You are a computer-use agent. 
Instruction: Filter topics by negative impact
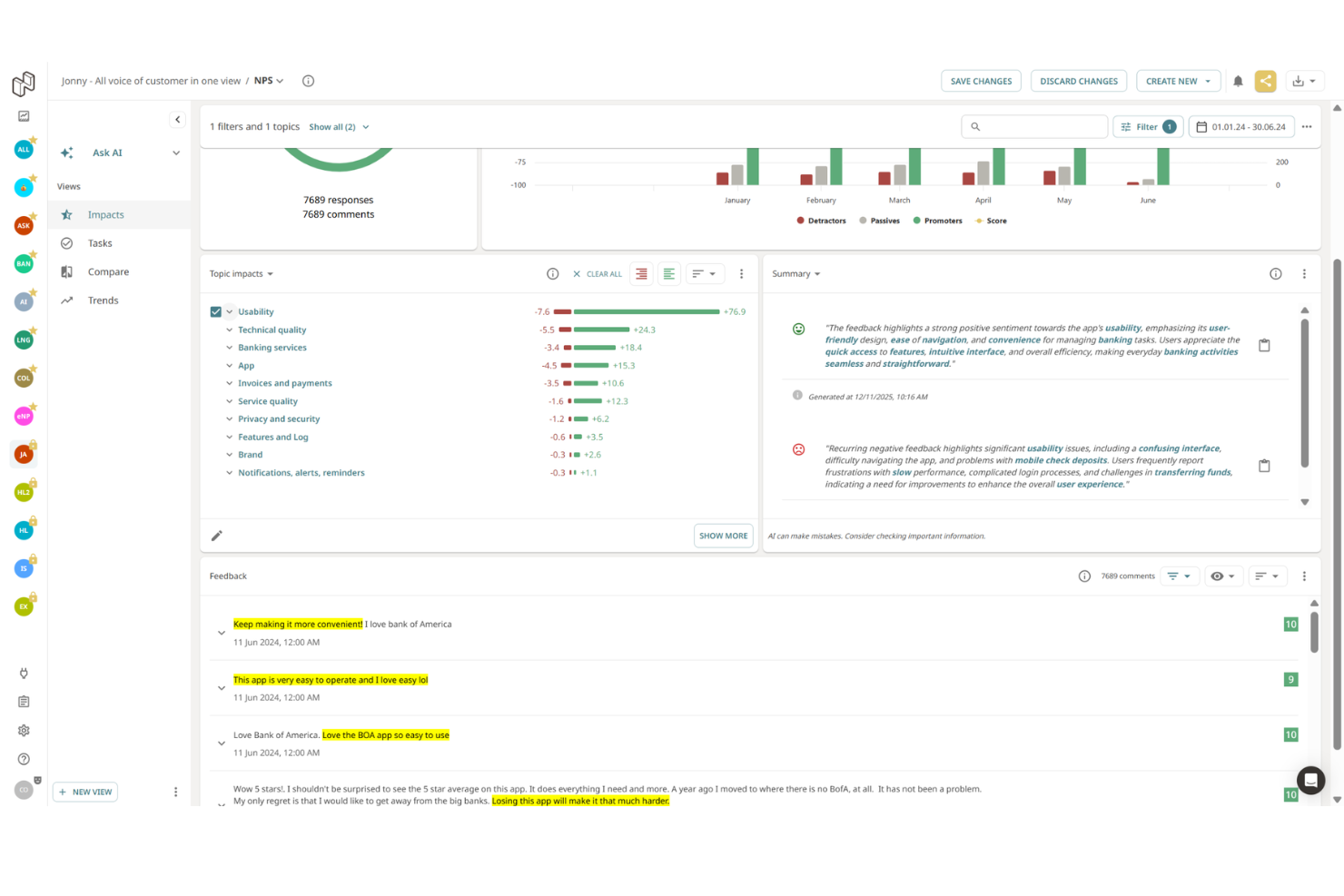point(641,273)
